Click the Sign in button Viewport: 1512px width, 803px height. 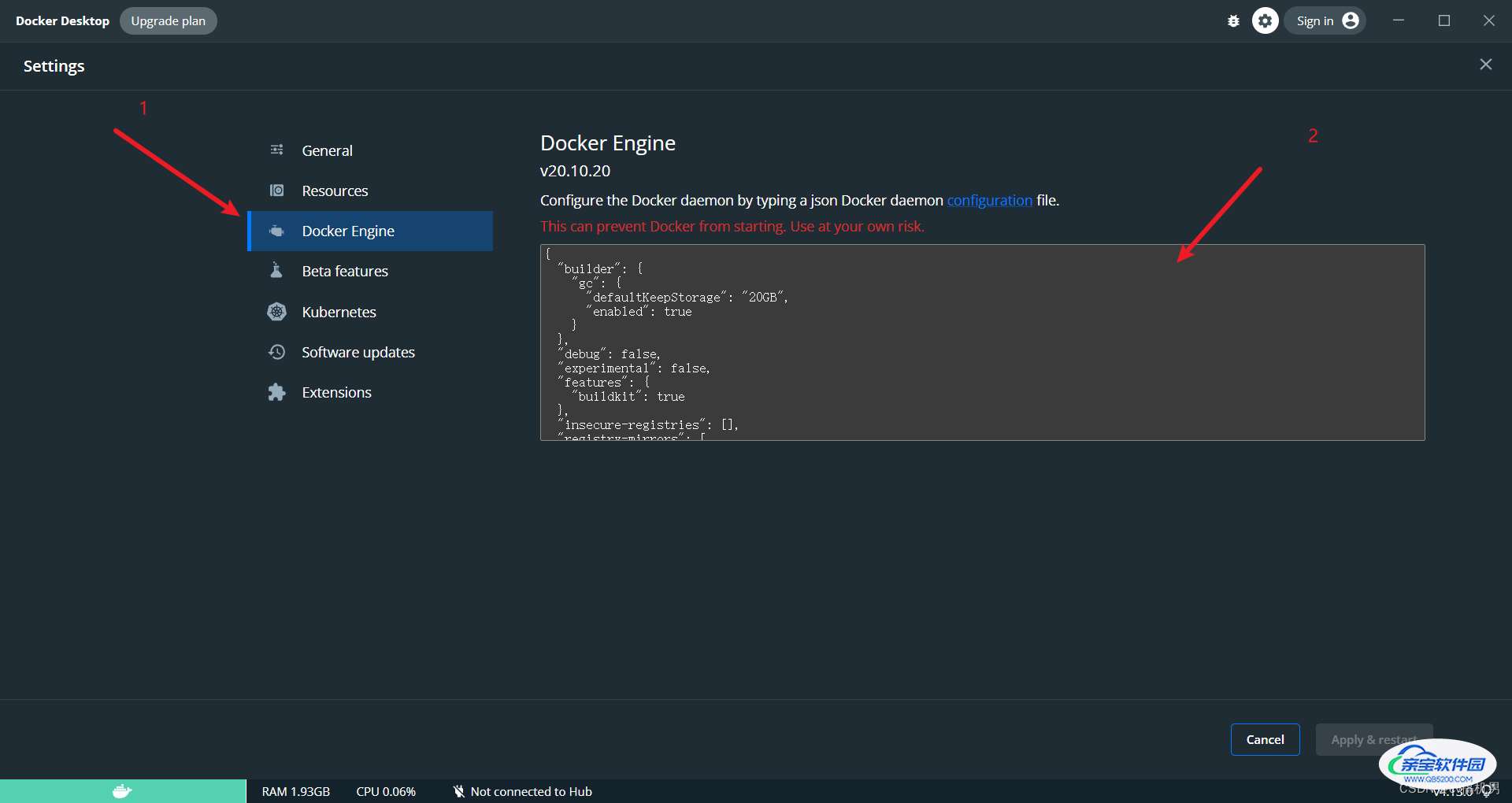[1325, 20]
